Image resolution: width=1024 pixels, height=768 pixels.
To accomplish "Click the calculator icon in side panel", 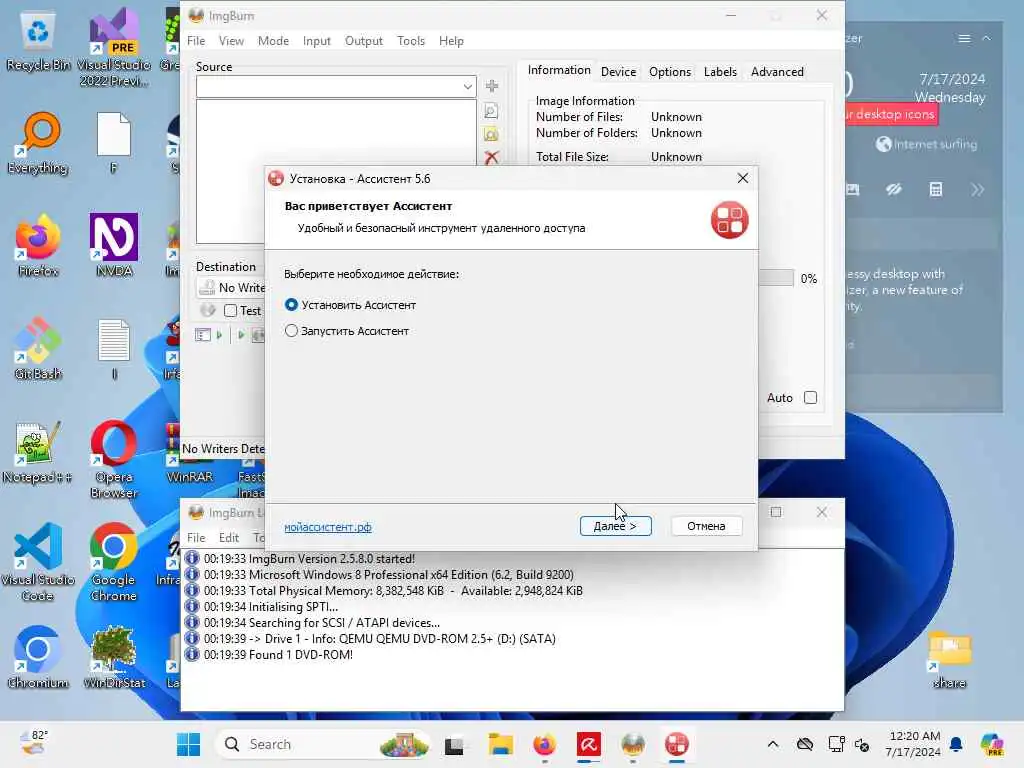I will click(x=935, y=190).
